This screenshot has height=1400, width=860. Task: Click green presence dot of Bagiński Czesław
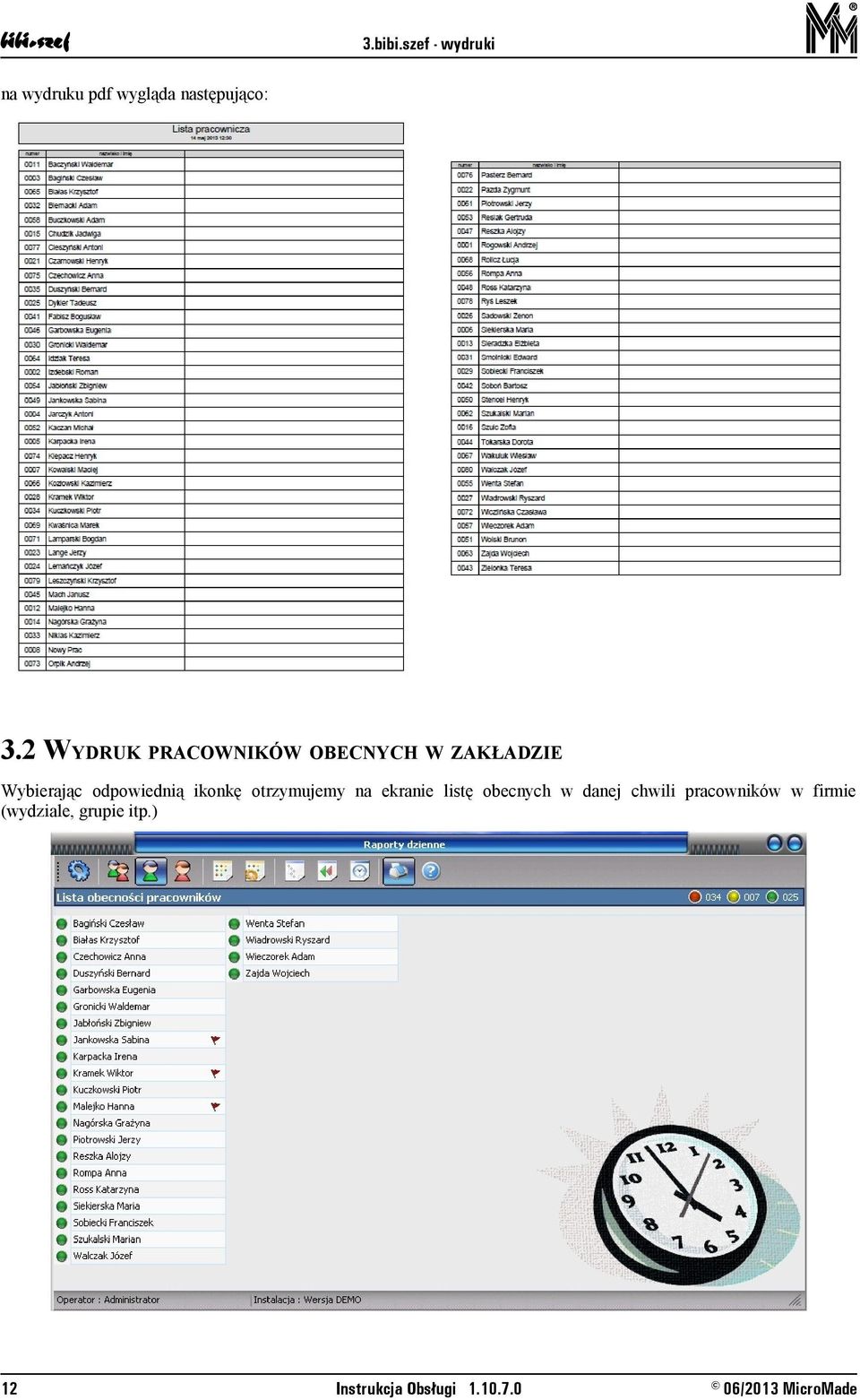[x=62, y=924]
